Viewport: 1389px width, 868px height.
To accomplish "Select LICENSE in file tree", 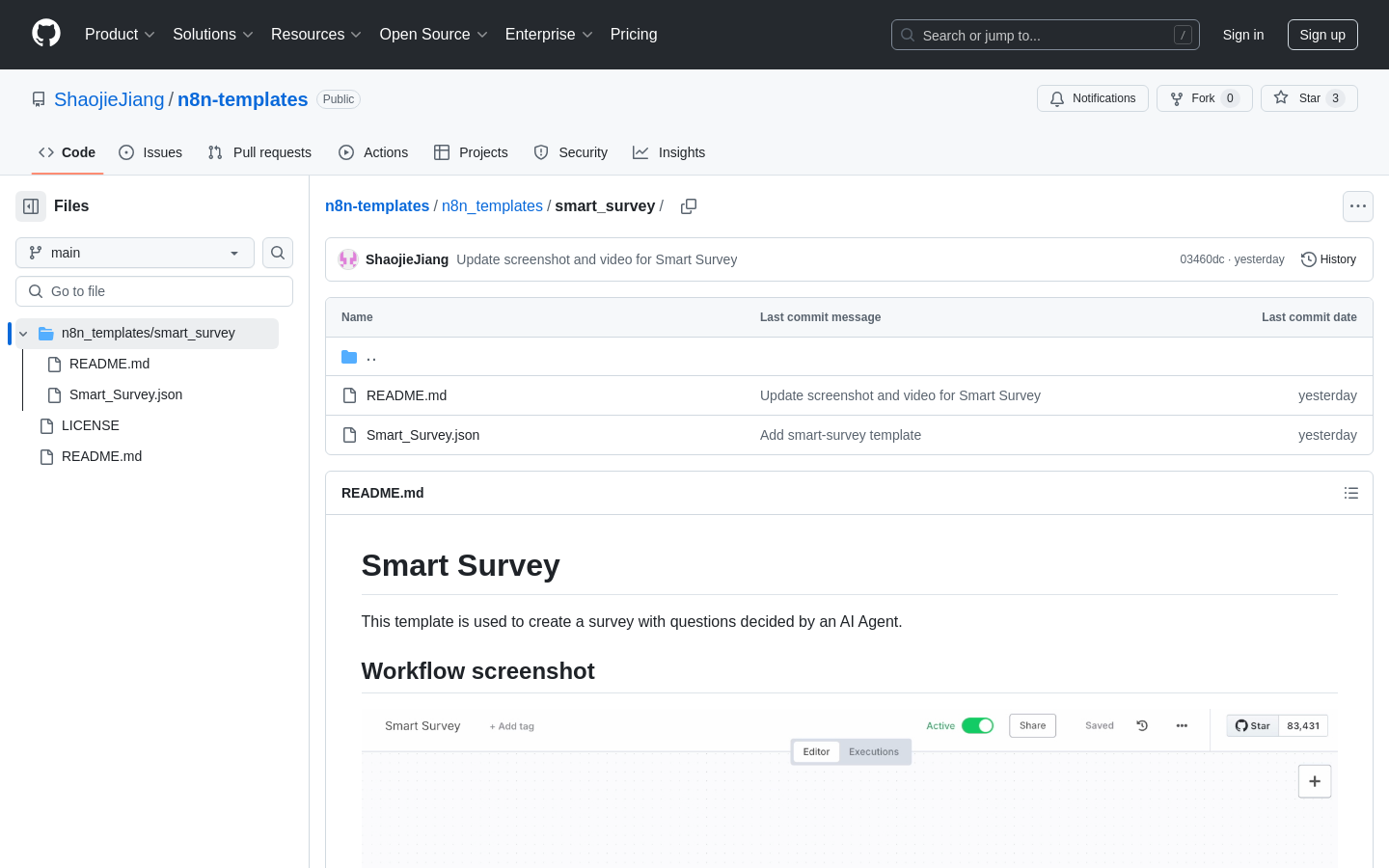I will pos(91,425).
